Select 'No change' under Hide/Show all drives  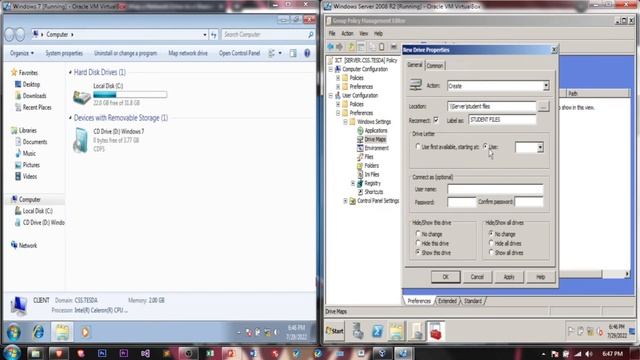(x=491, y=234)
